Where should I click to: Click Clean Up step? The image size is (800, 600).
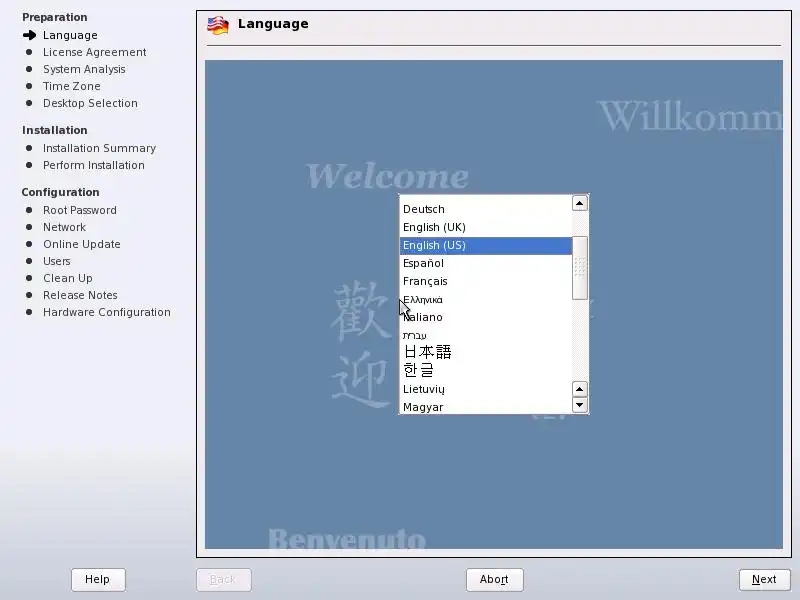68,278
